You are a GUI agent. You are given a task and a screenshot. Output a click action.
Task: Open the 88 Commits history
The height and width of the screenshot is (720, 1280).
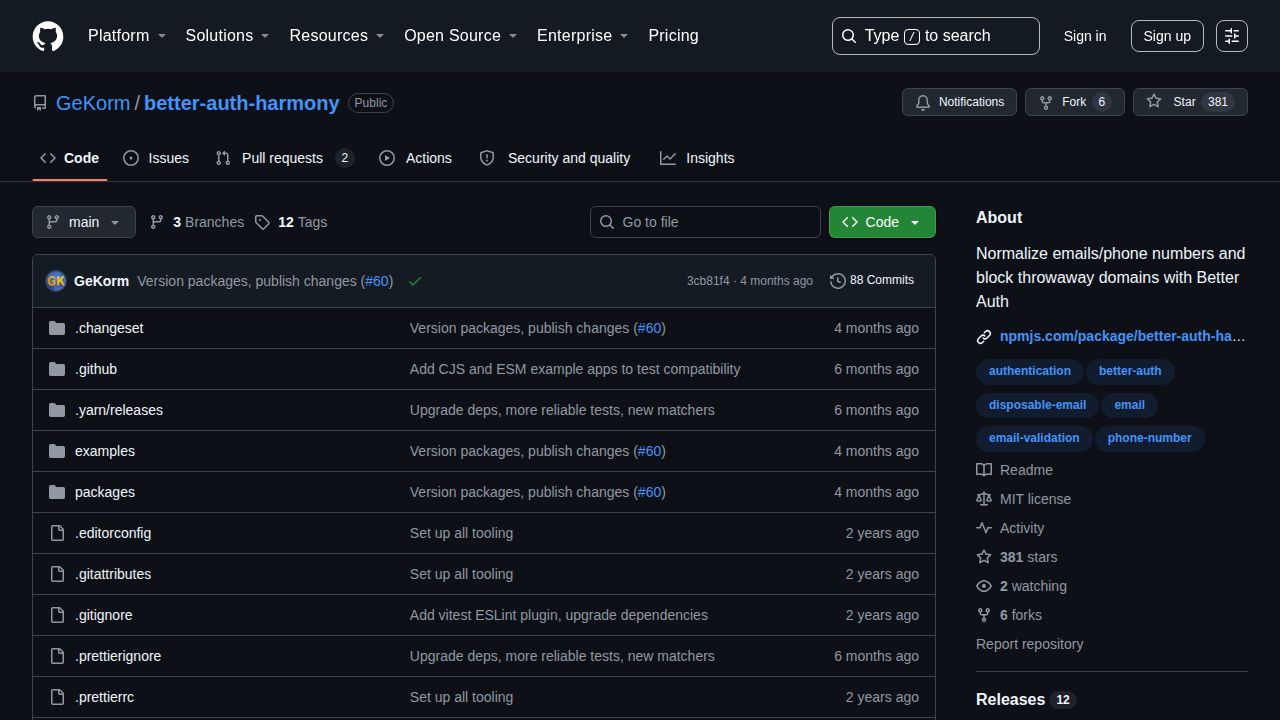[x=872, y=280]
